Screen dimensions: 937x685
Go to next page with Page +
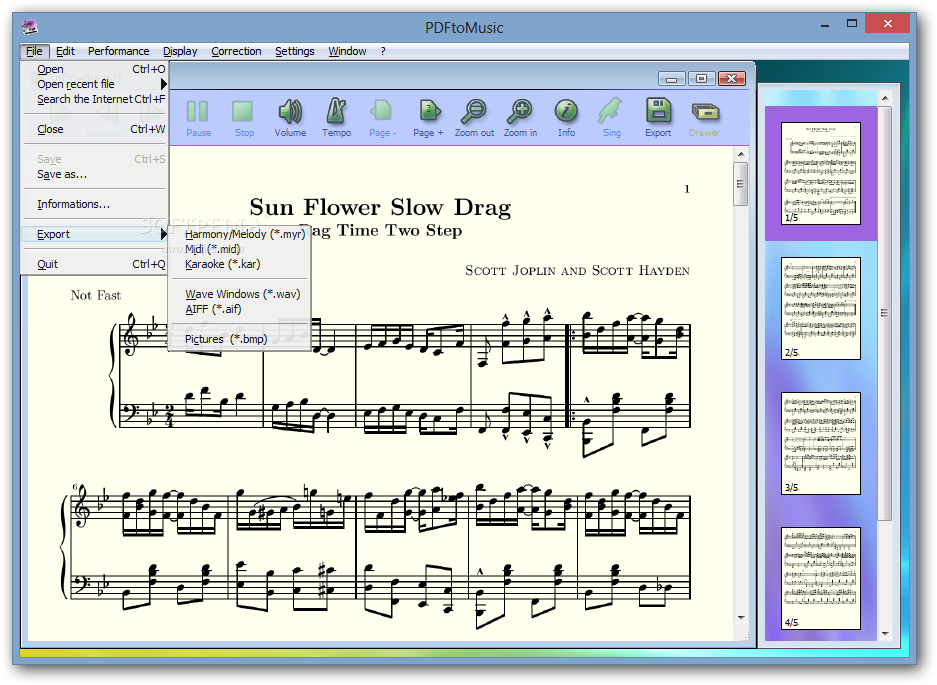[x=428, y=112]
